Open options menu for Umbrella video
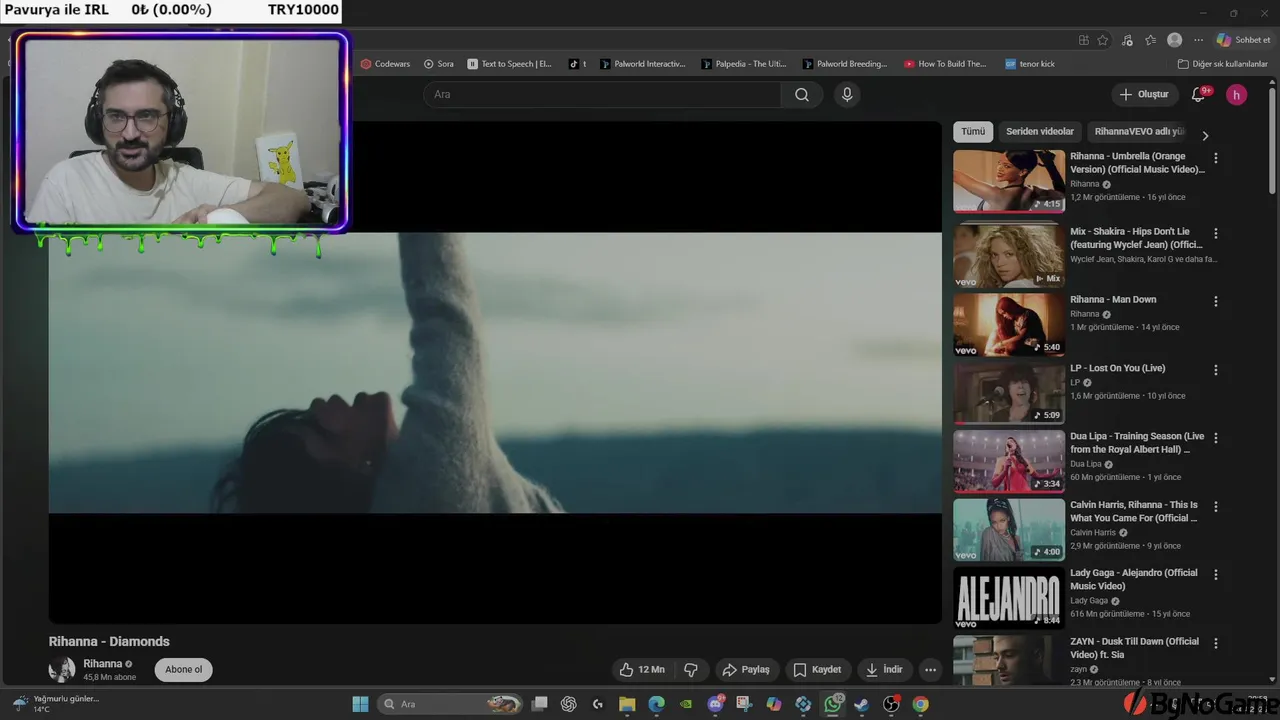The image size is (1280, 720). click(1216, 158)
